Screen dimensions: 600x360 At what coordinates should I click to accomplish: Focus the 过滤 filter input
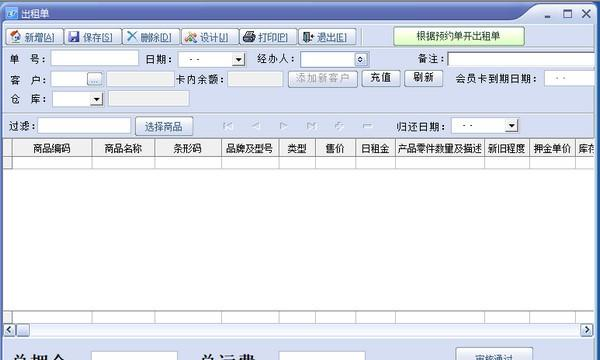pos(84,125)
